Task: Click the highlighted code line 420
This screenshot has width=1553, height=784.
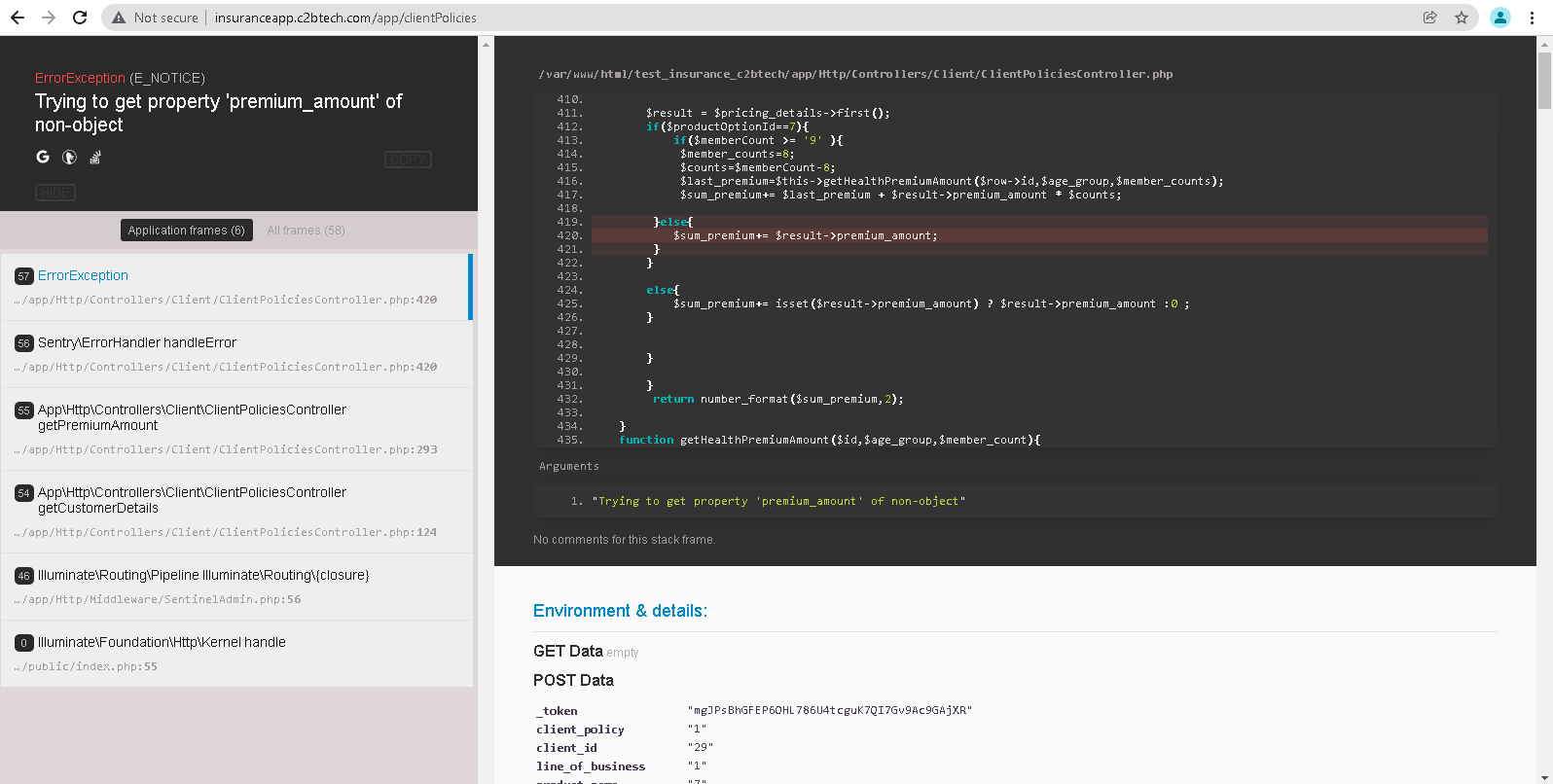Action: tap(1039, 235)
